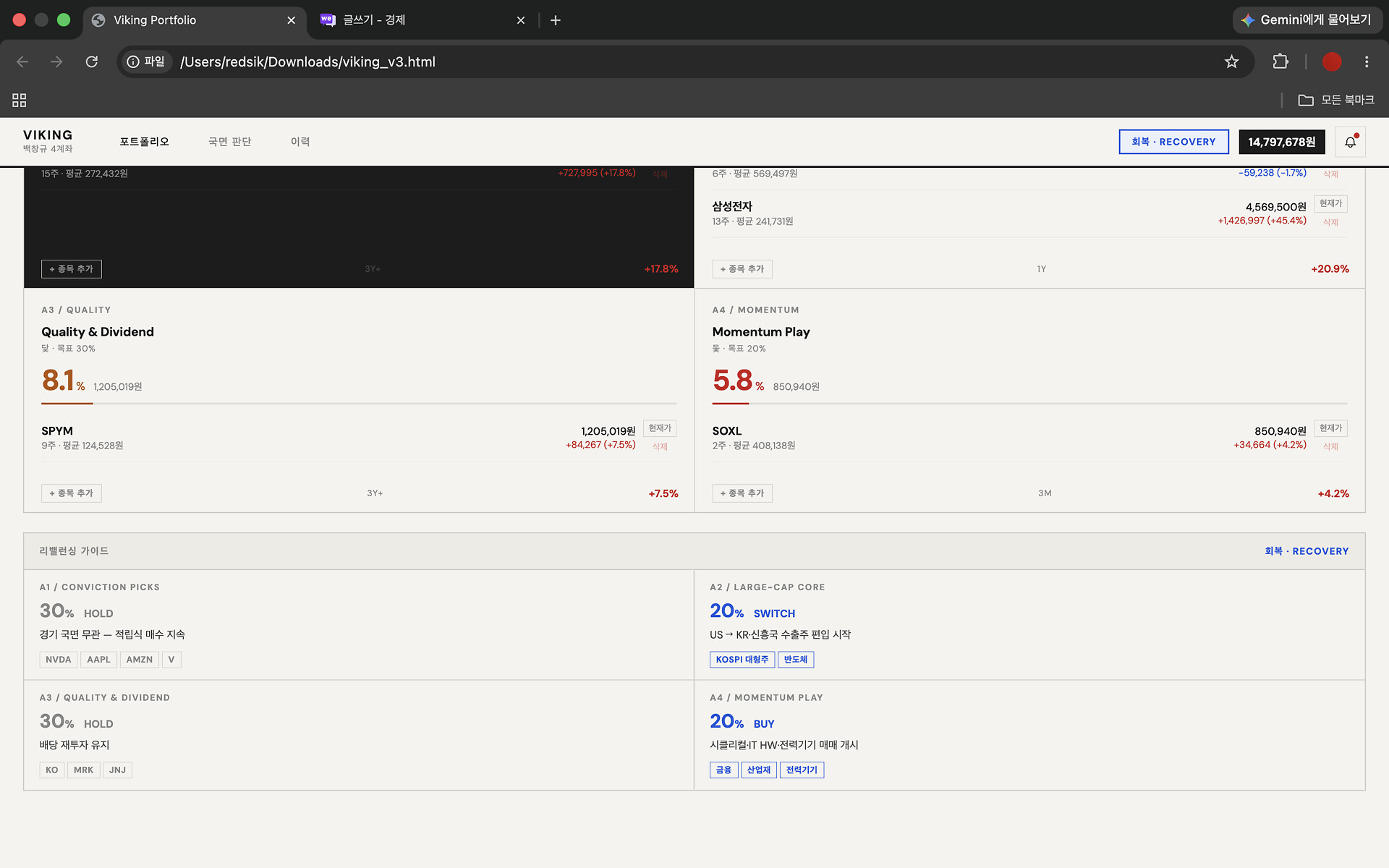Open the 국면 판단 navigation tab
The width and height of the screenshot is (1389, 868).
[x=230, y=142]
